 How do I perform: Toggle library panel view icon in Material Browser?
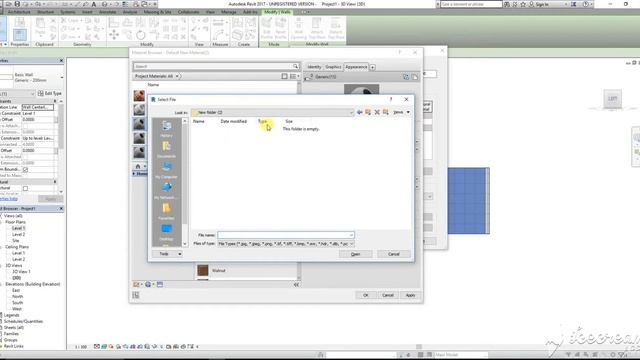pos(284,76)
